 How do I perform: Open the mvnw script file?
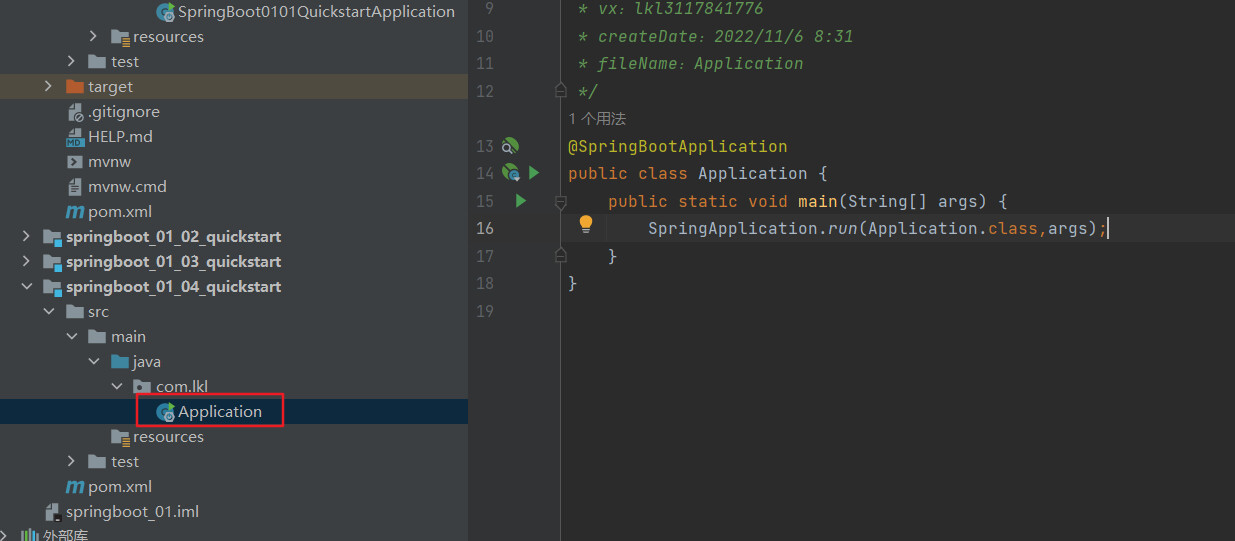pyautogui.click(x=109, y=161)
